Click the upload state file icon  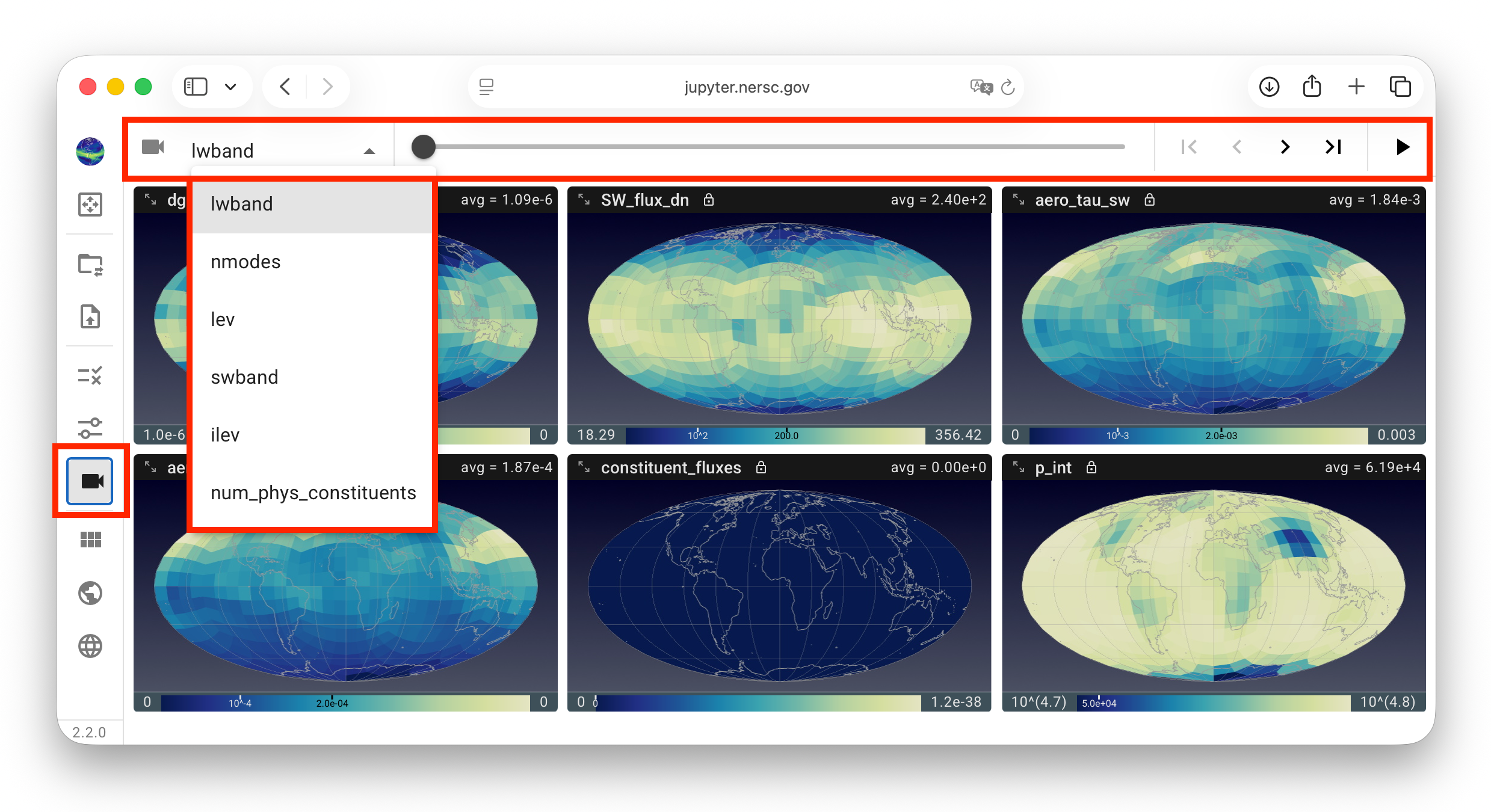90,316
